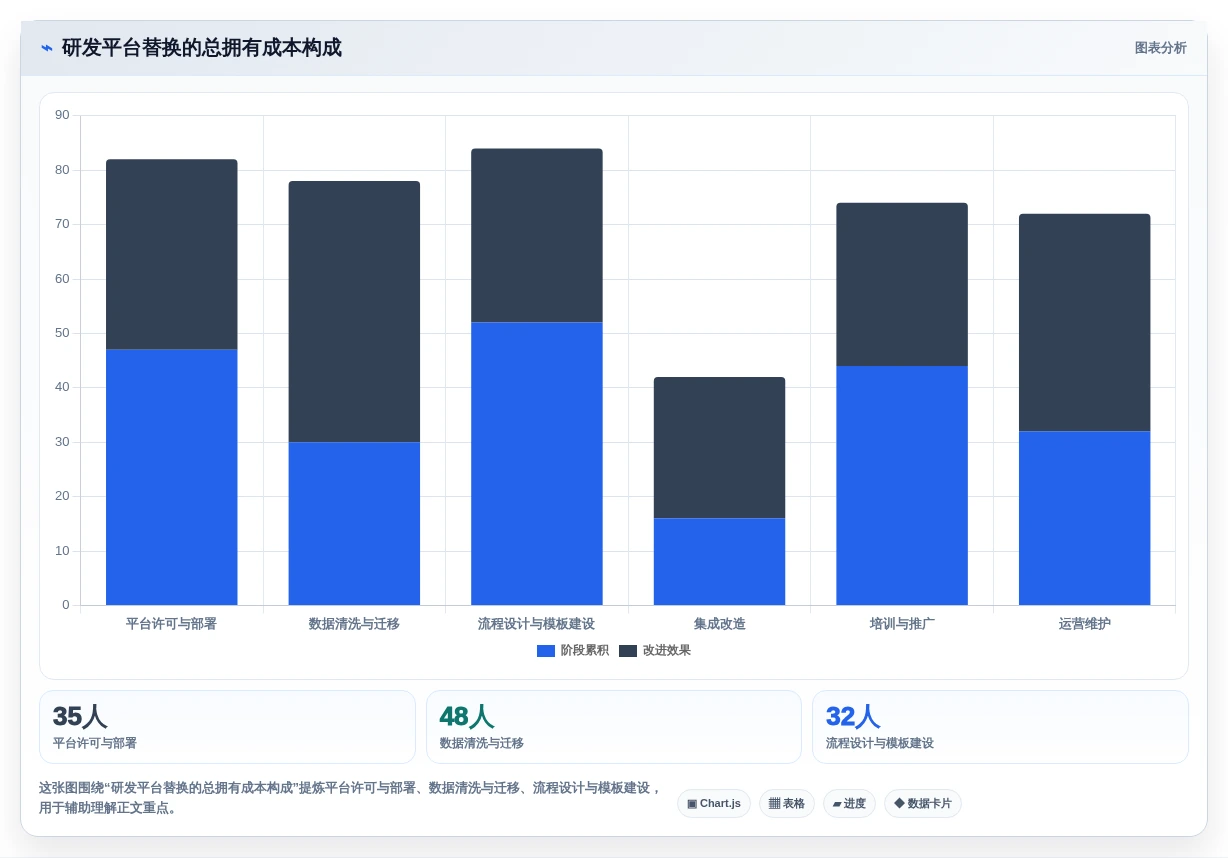
Task: Click the blue bar segment for 平台许可与部署
Action: pyautogui.click(x=172, y=477)
